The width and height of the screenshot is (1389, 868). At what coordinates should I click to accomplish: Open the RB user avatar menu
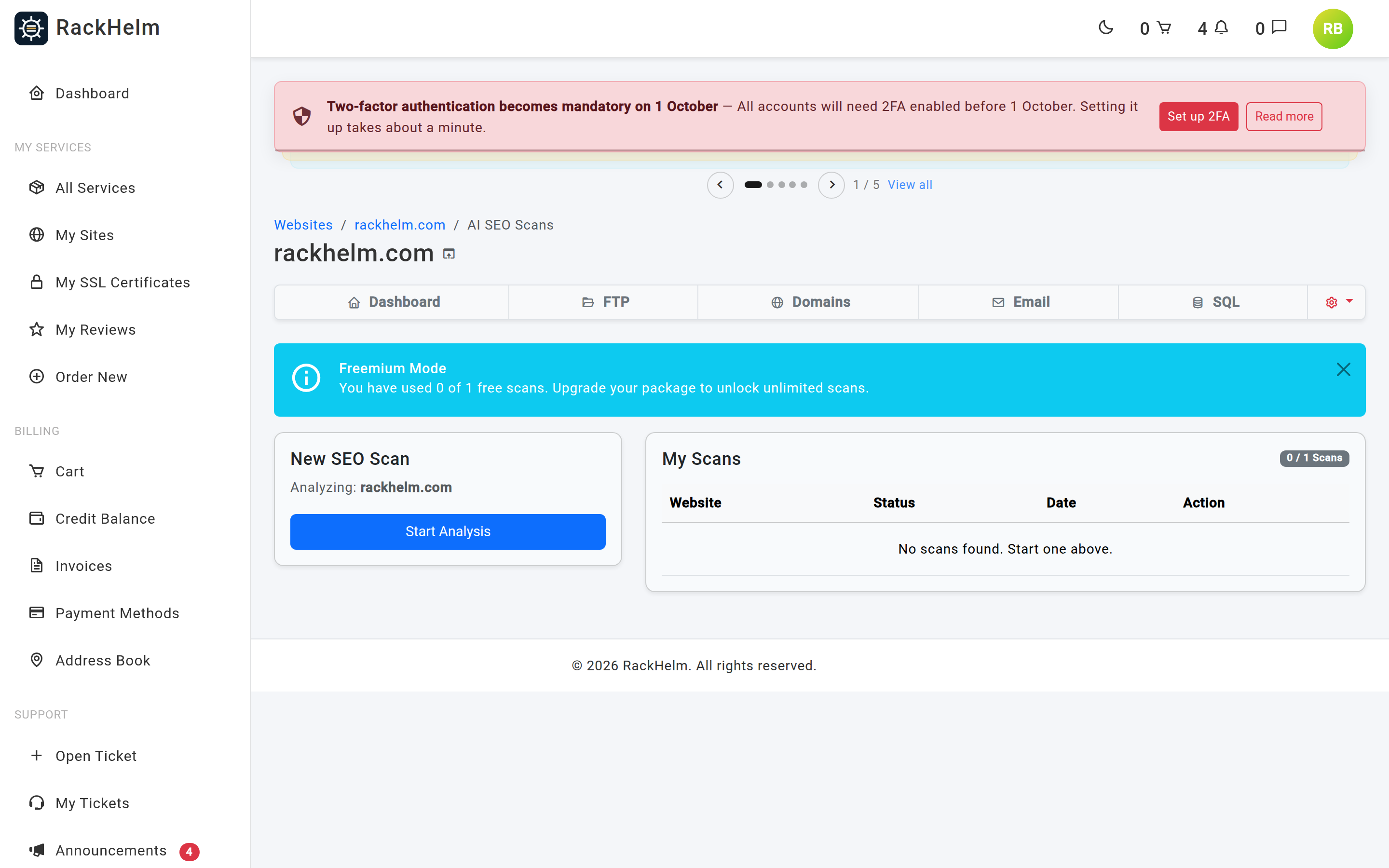point(1332,29)
